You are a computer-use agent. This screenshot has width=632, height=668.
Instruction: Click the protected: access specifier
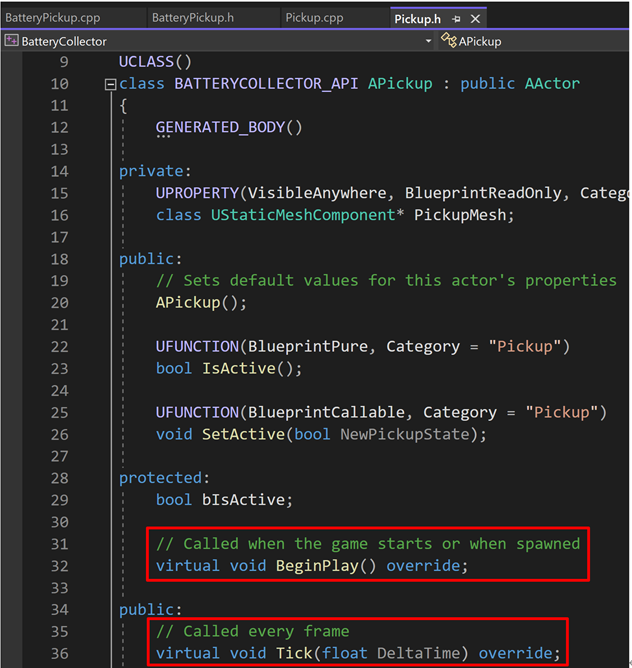tap(164, 478)
